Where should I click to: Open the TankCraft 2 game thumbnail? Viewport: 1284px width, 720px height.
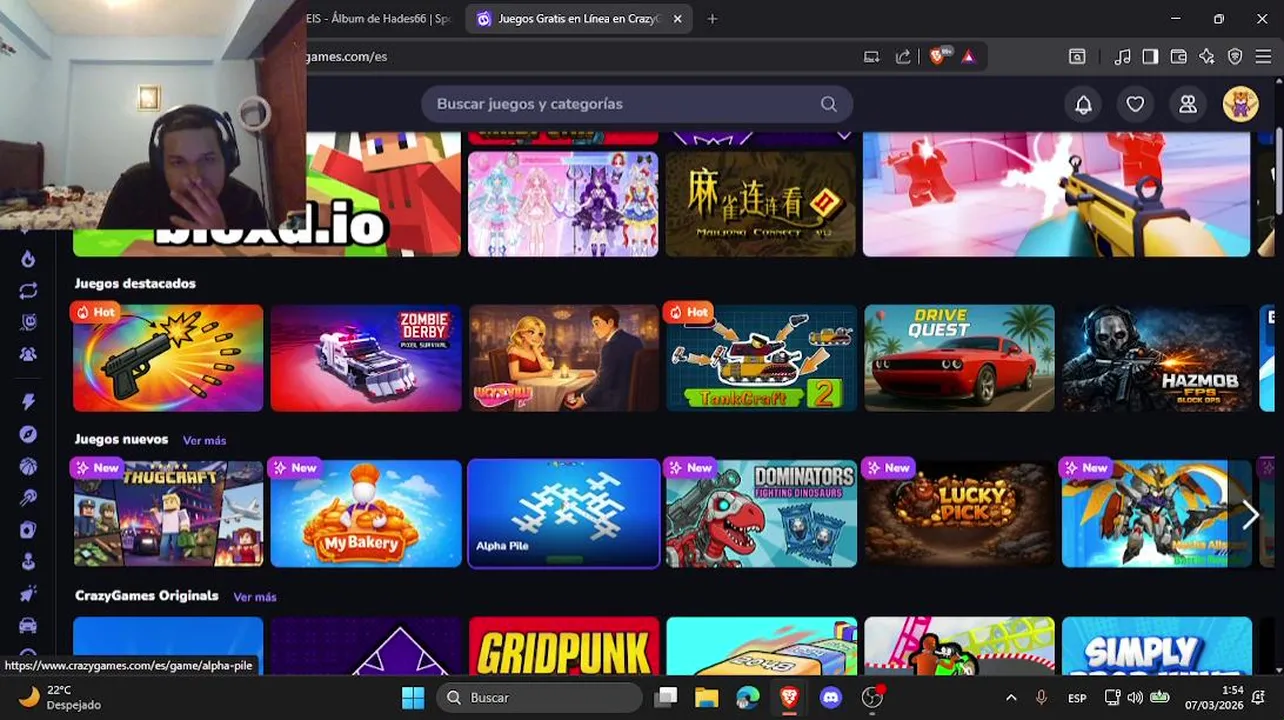(762, 358)
